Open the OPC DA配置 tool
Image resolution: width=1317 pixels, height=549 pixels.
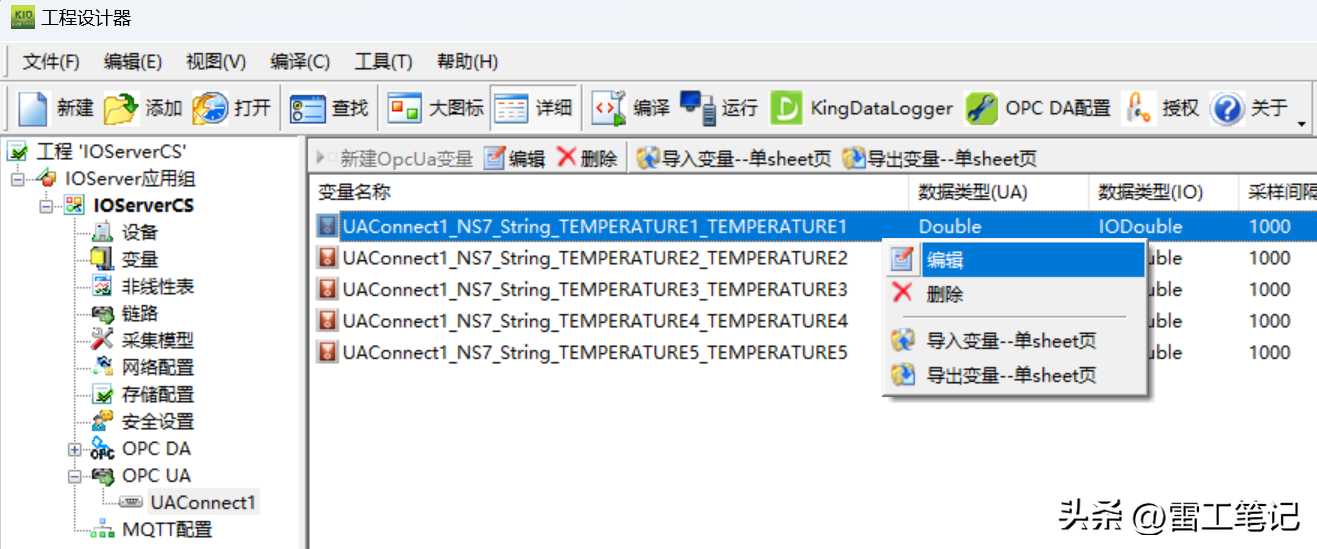[981, 108]
